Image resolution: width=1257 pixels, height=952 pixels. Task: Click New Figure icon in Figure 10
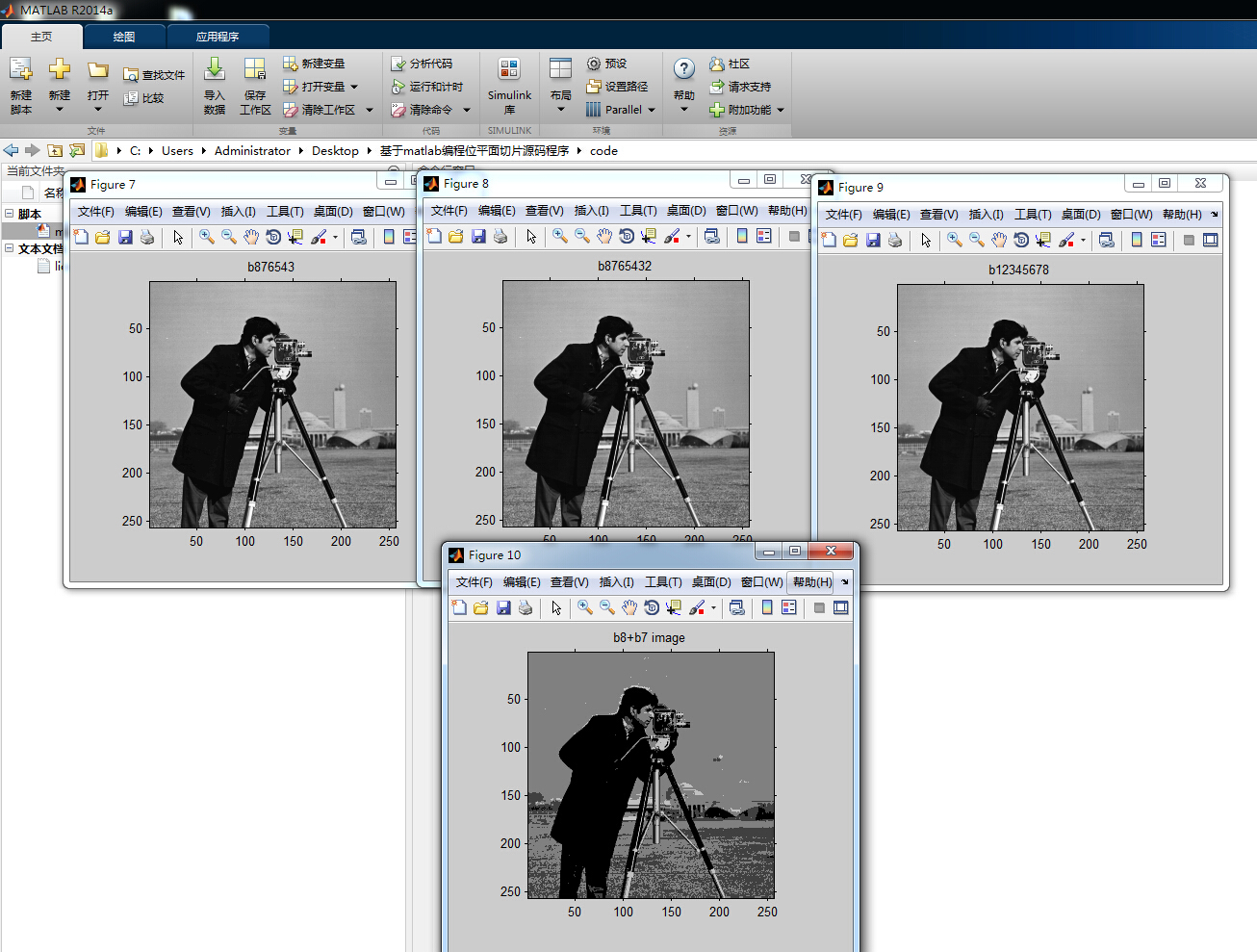pyautogui.click(x=459, y=607)
